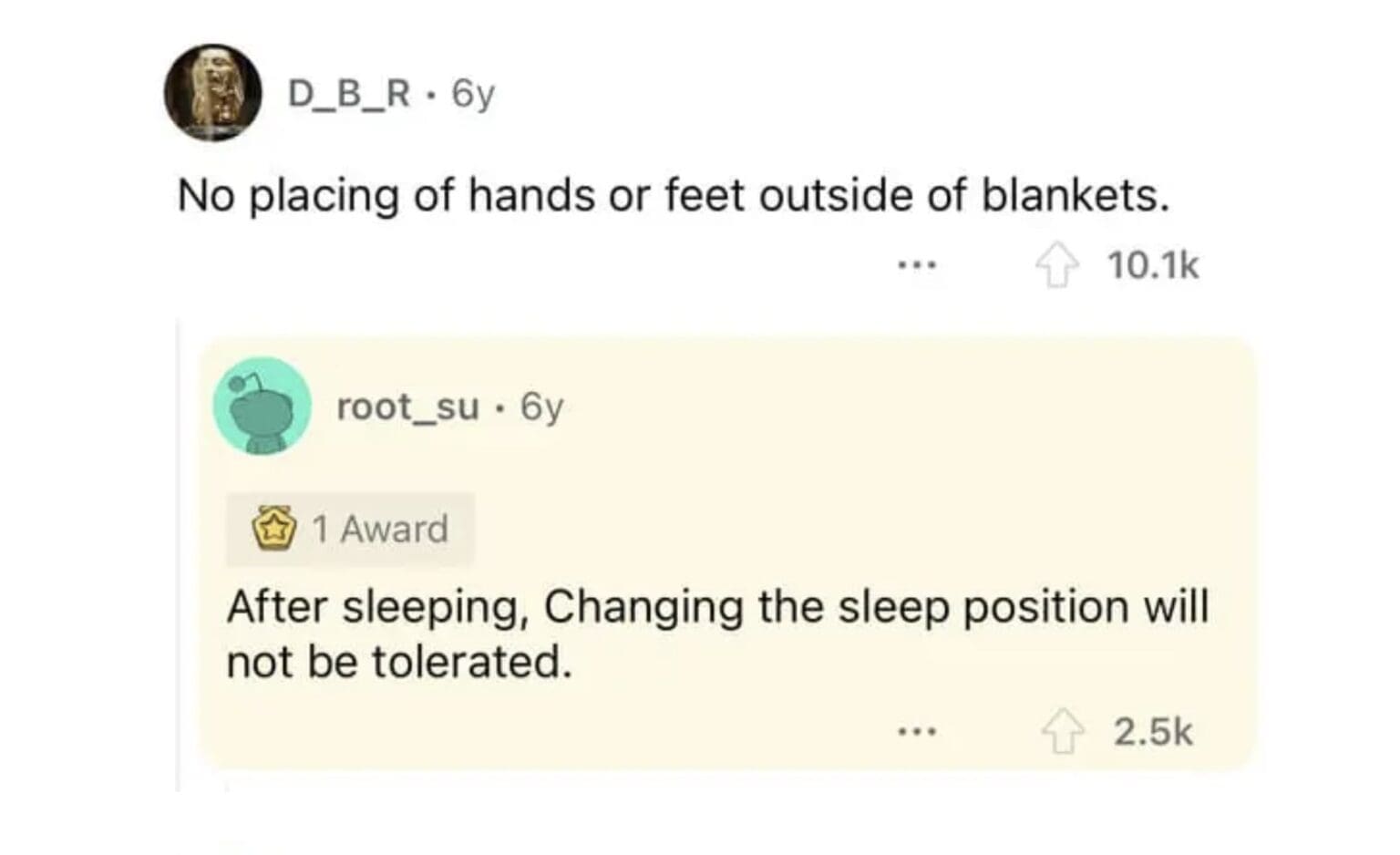The image size is (1400, 855).
Task: Click the 'No placing of hands' comment text
Action: (673, 195)
